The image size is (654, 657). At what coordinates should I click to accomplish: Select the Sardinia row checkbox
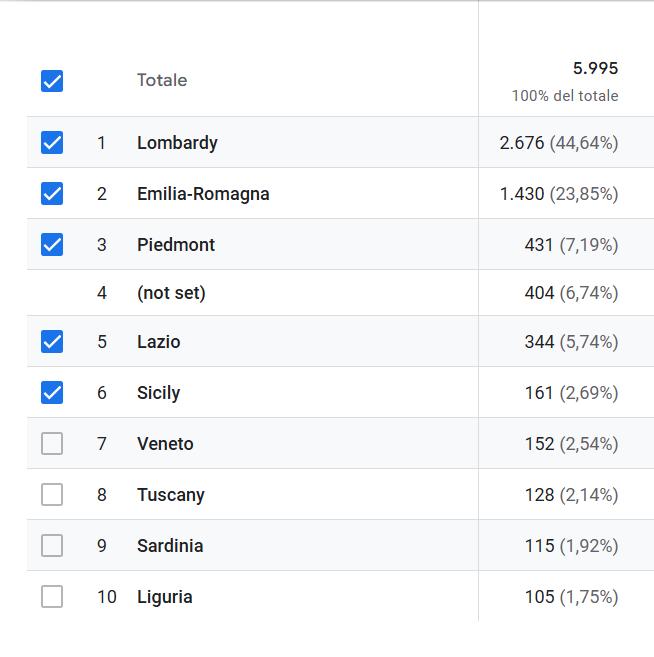point(52,546)
